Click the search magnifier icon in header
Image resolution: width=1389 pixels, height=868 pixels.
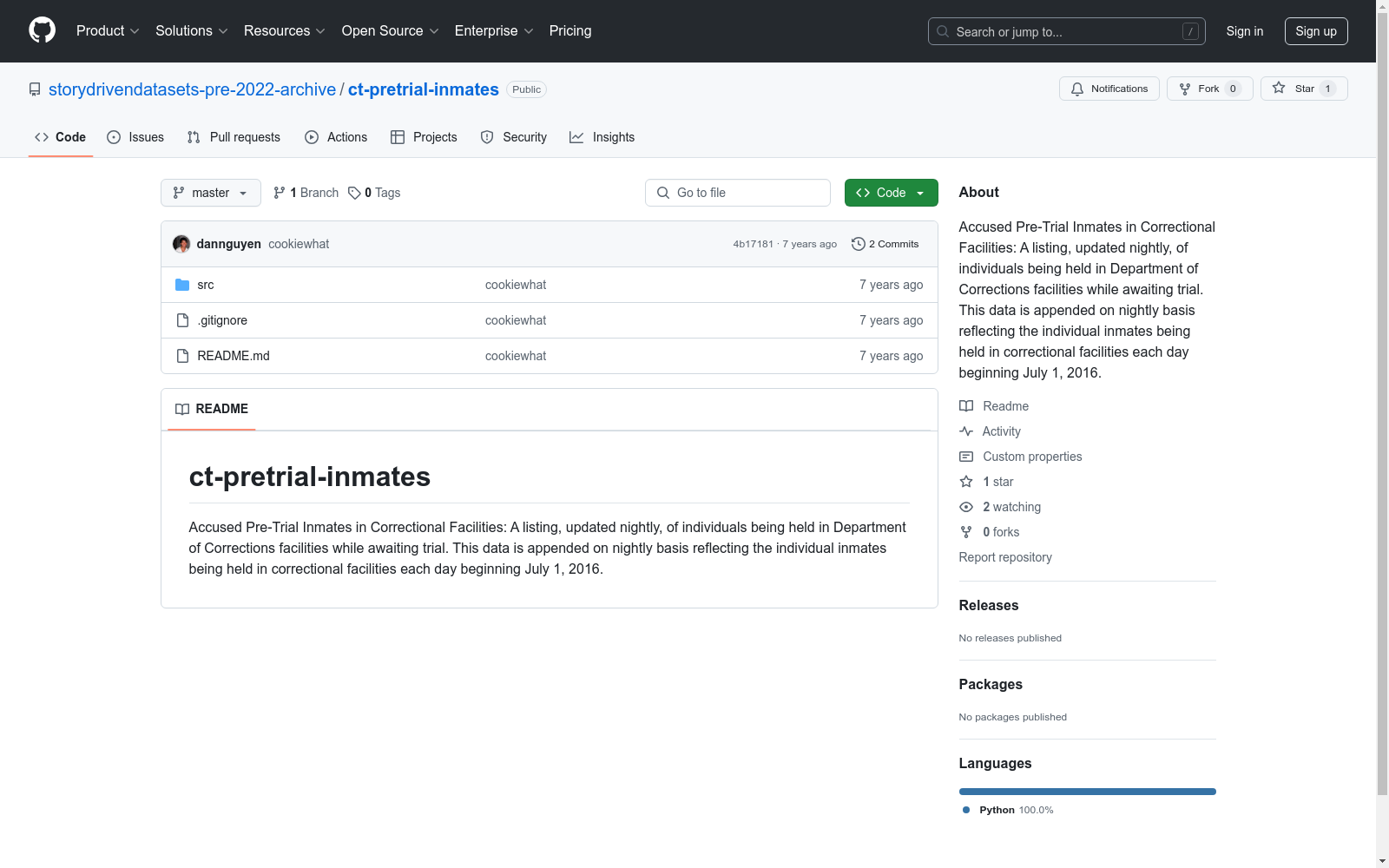(943, 31)
